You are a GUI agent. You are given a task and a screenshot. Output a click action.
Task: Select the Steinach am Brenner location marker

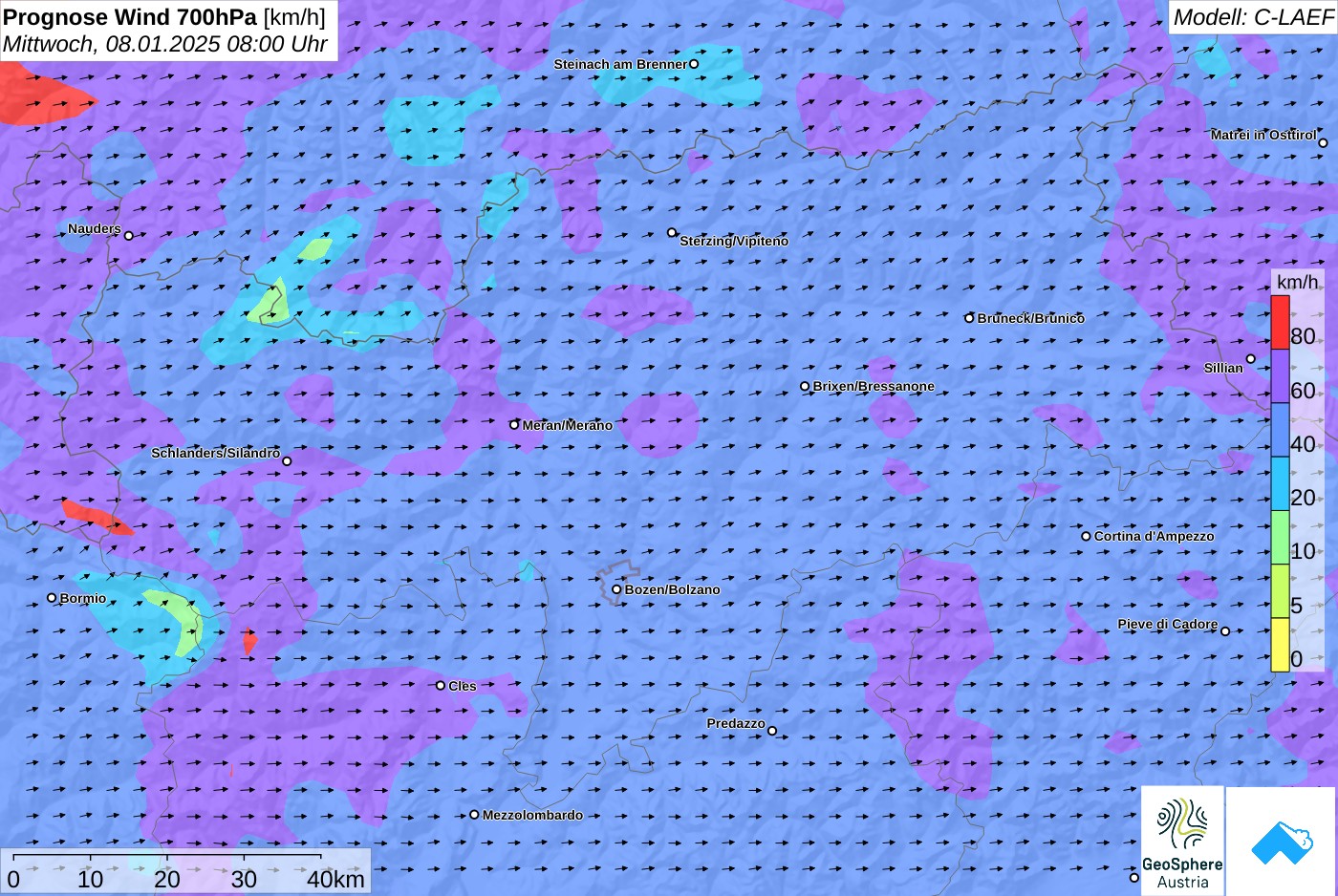point(694,64)
